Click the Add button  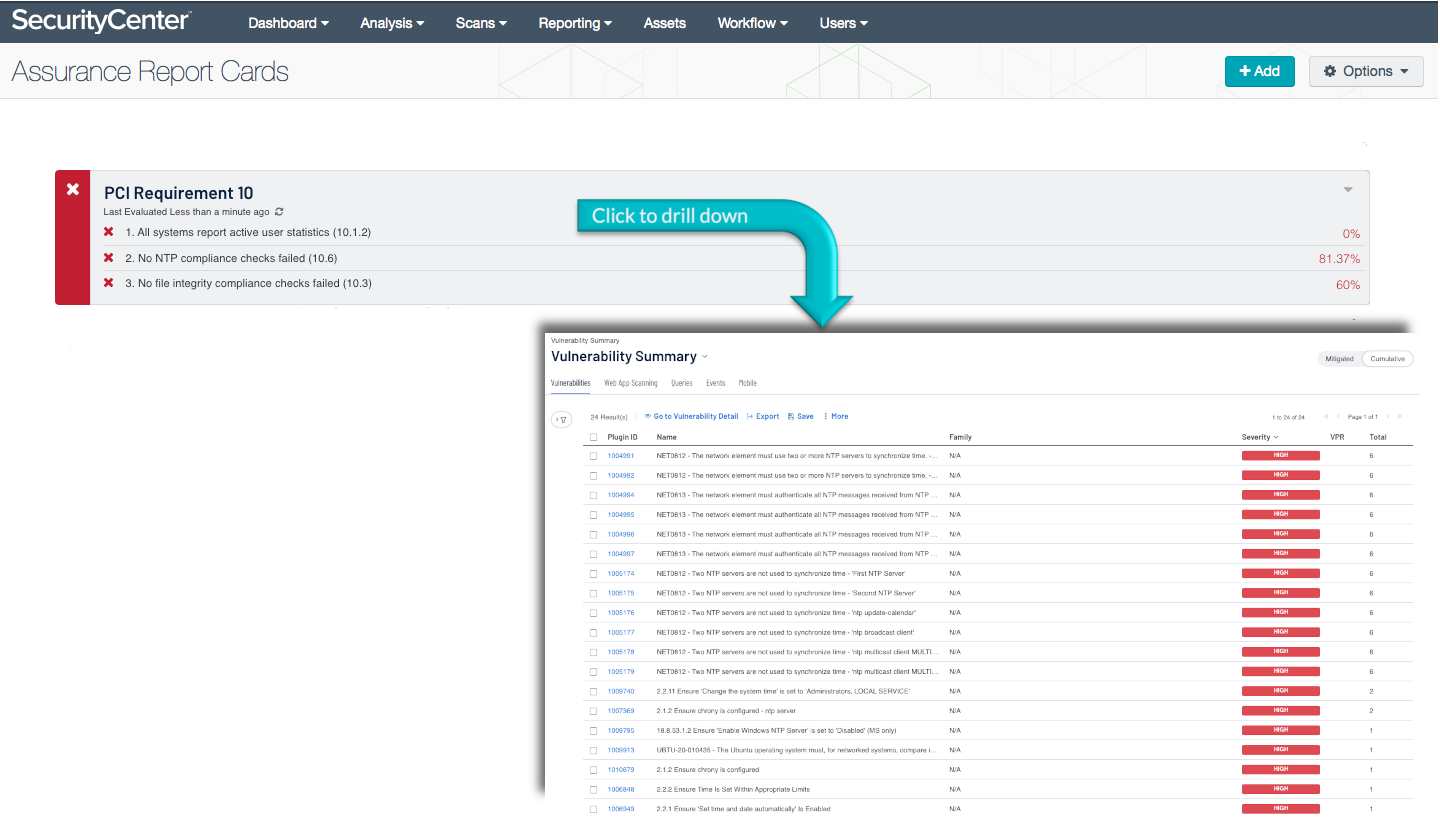coord(1259,71)
